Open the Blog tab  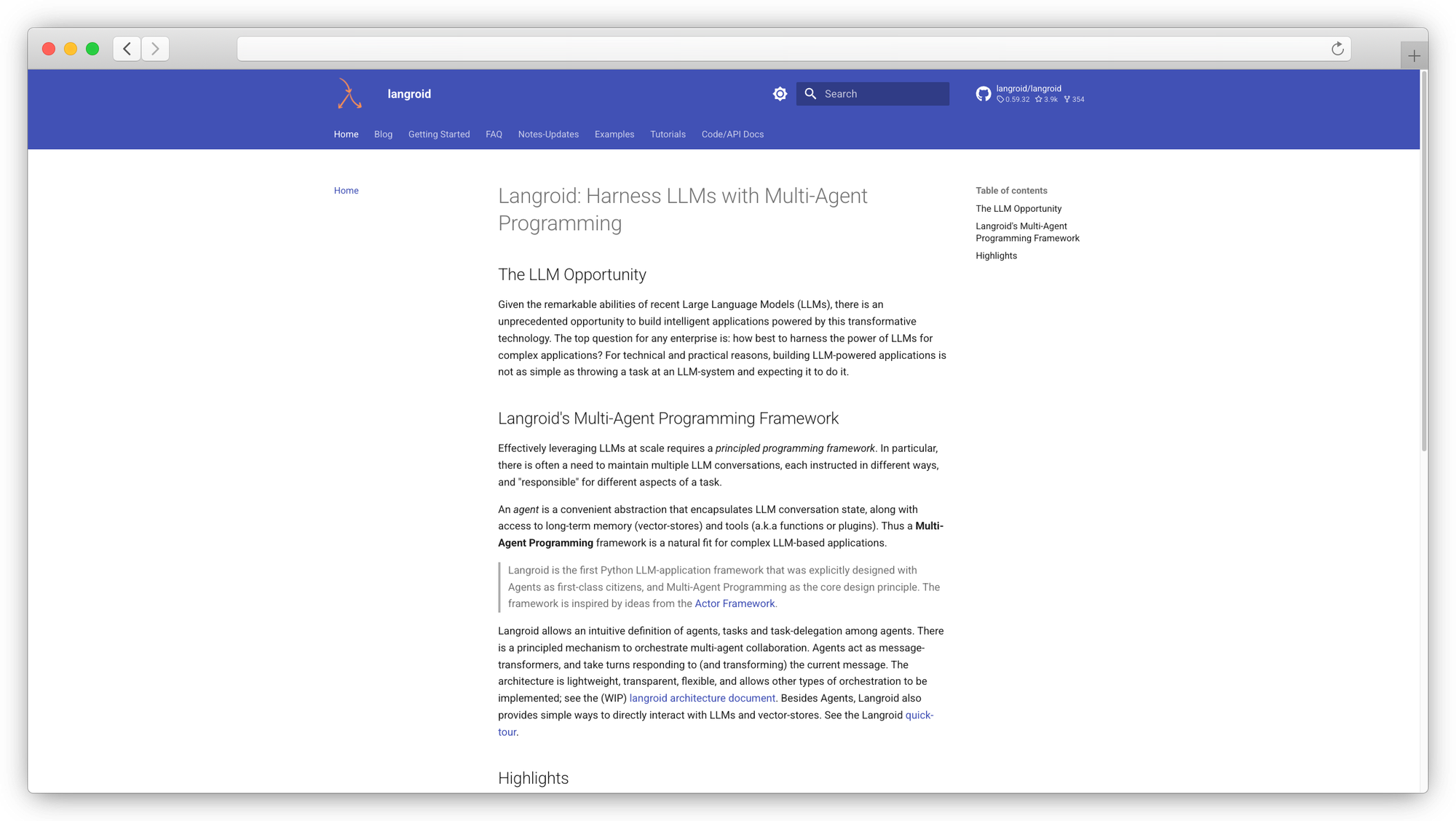tap(383, 135)
